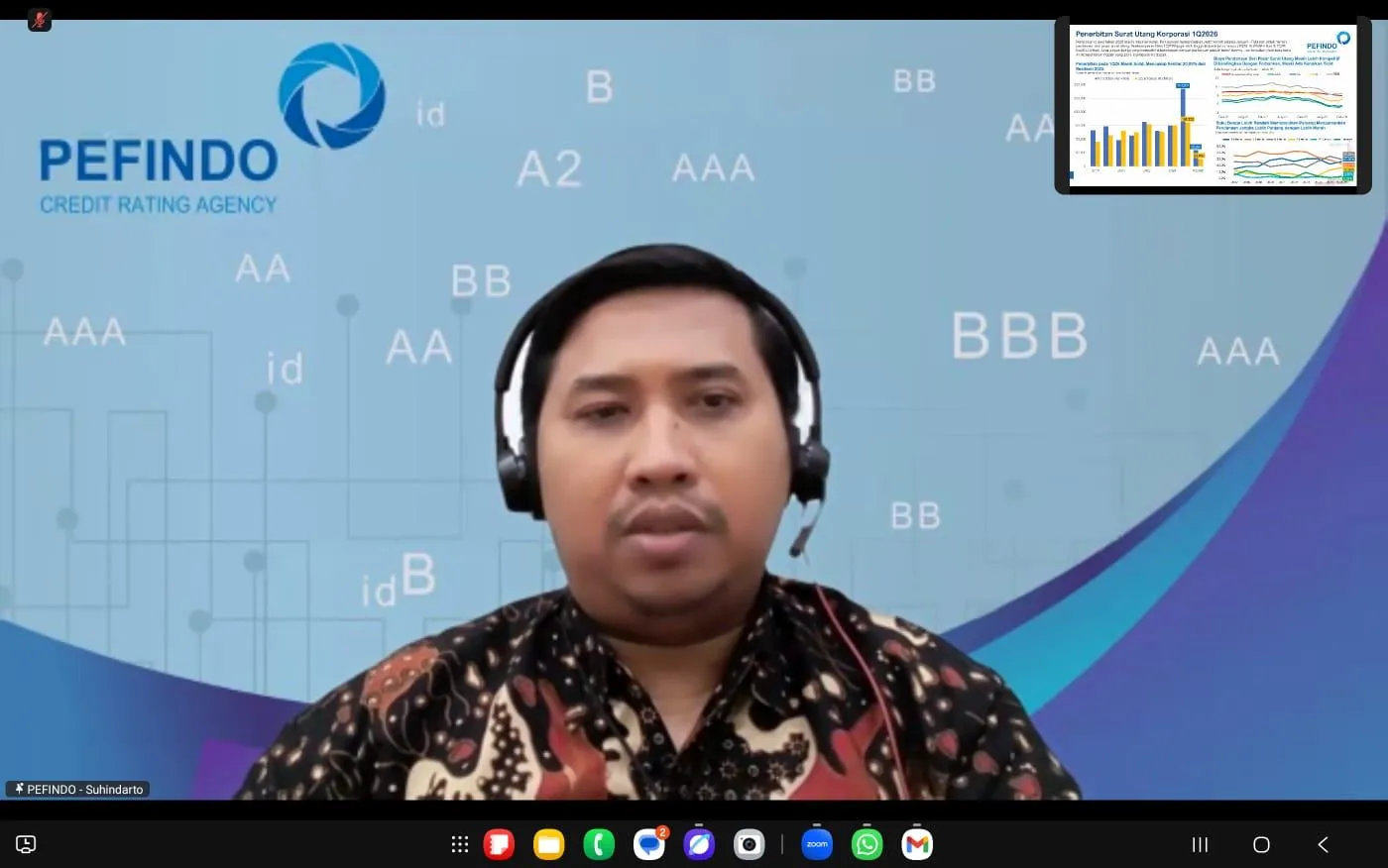Screen dimensions: 1388x868
Task: Launch the green Phone app
Action: tap(599, 844)
